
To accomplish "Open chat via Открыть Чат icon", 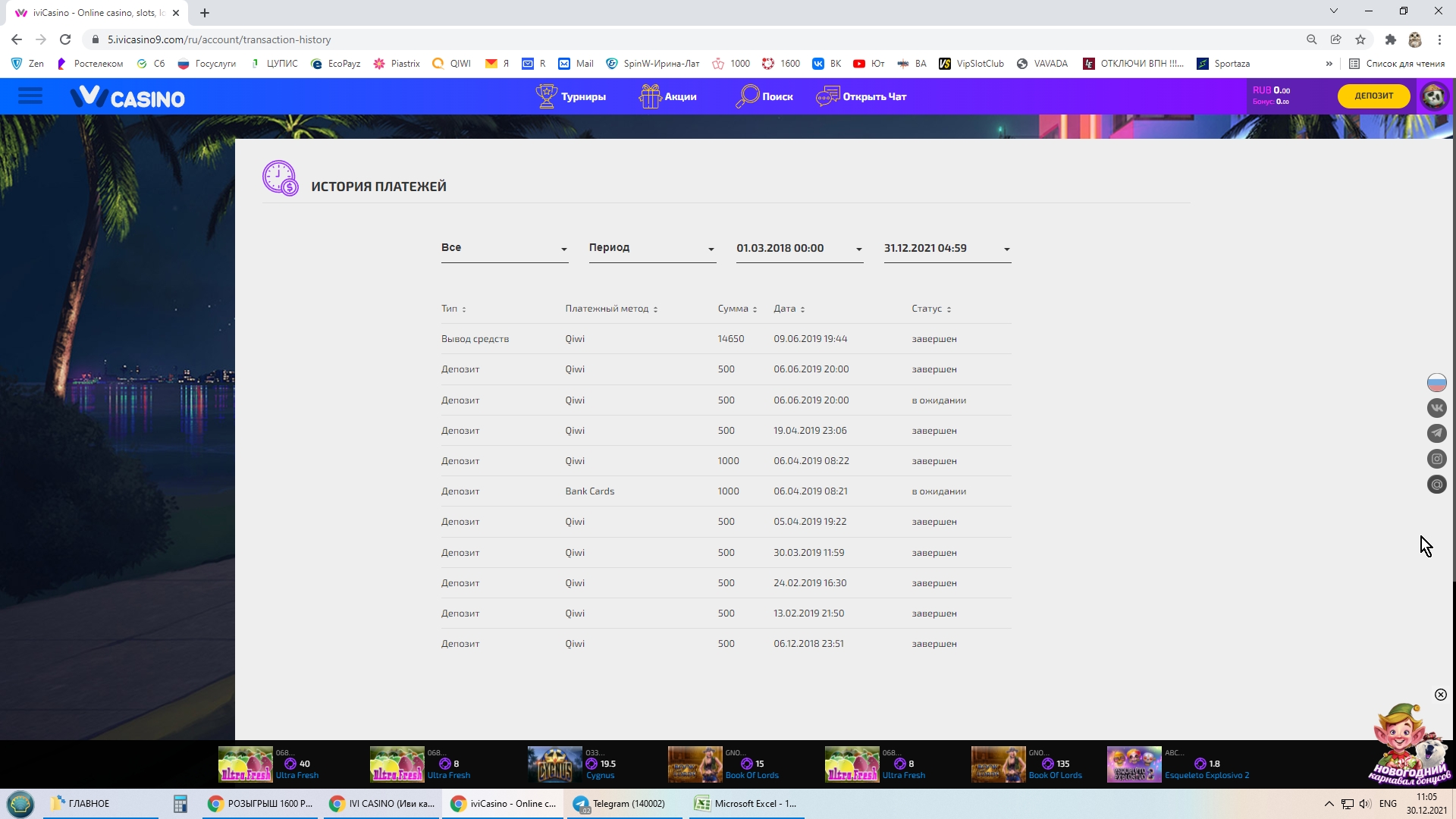I will click(827, 96).
